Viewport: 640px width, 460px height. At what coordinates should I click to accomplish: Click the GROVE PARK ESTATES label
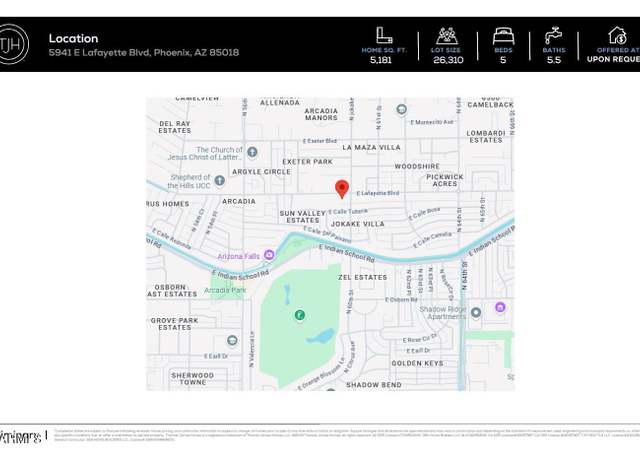point(175,324)
